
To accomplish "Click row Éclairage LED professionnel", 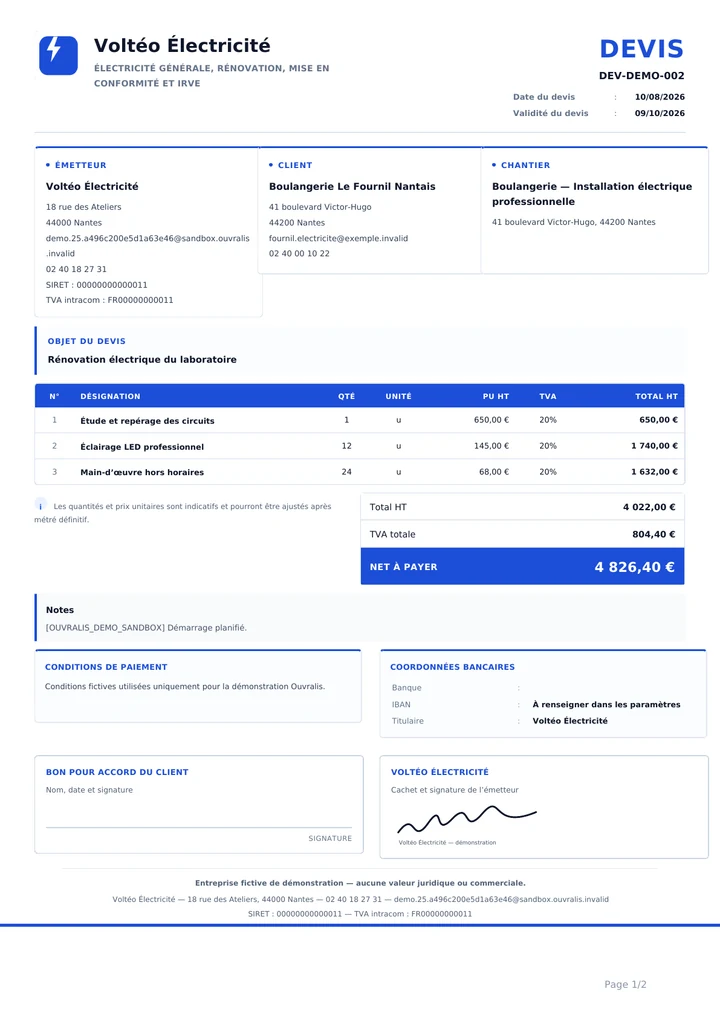I will click(x=360, y=446).
